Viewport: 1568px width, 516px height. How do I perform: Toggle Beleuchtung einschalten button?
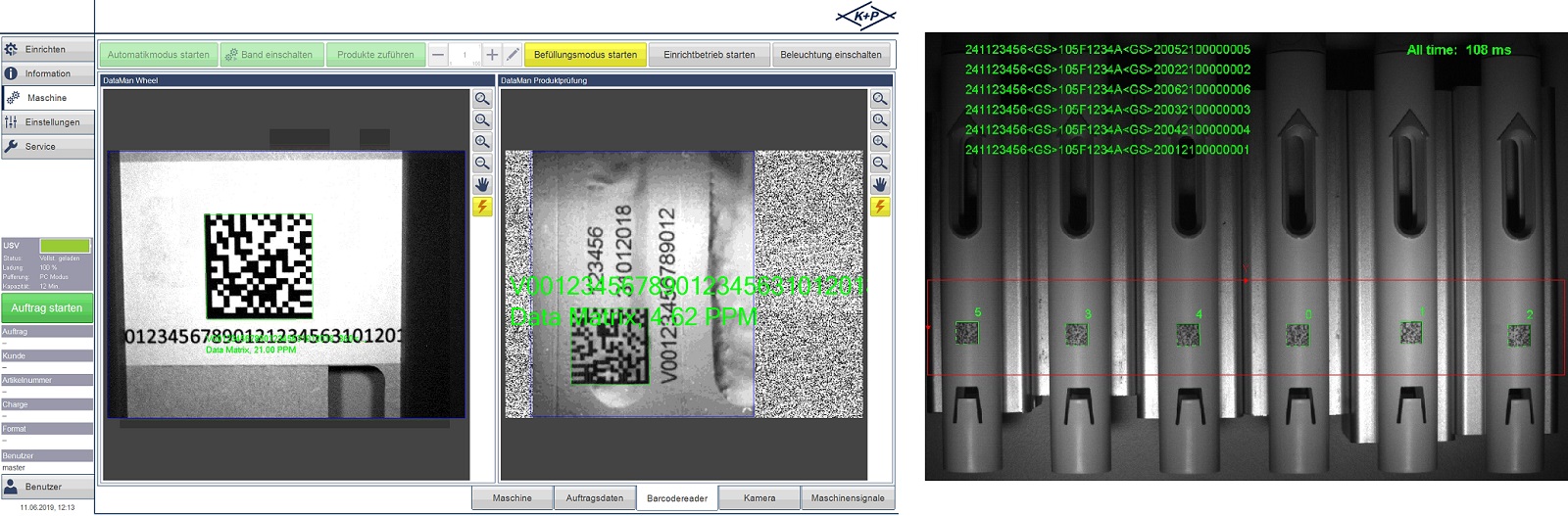(831, 55)
